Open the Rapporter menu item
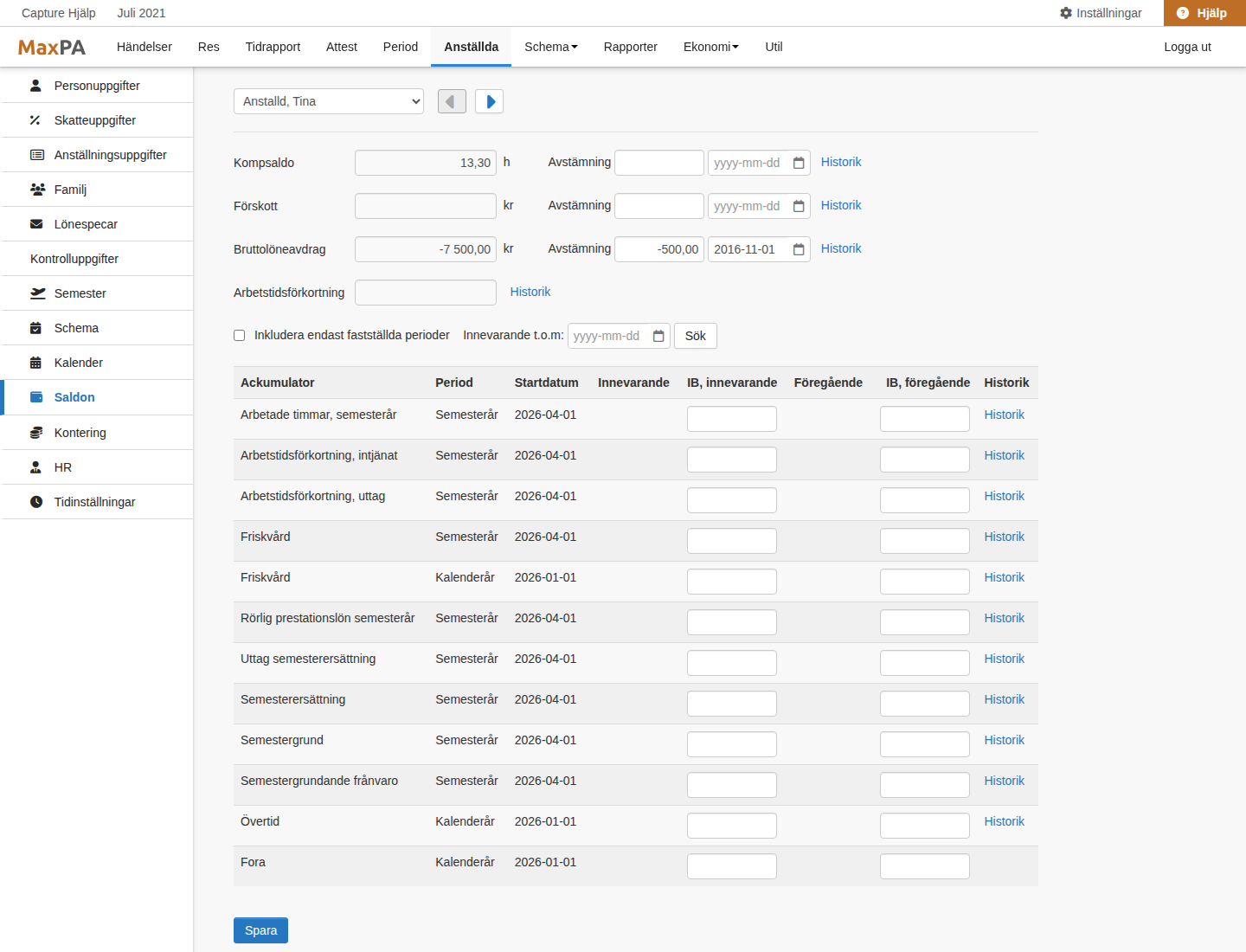This screenshot has height=952, width=1246. tap(631, 47)
